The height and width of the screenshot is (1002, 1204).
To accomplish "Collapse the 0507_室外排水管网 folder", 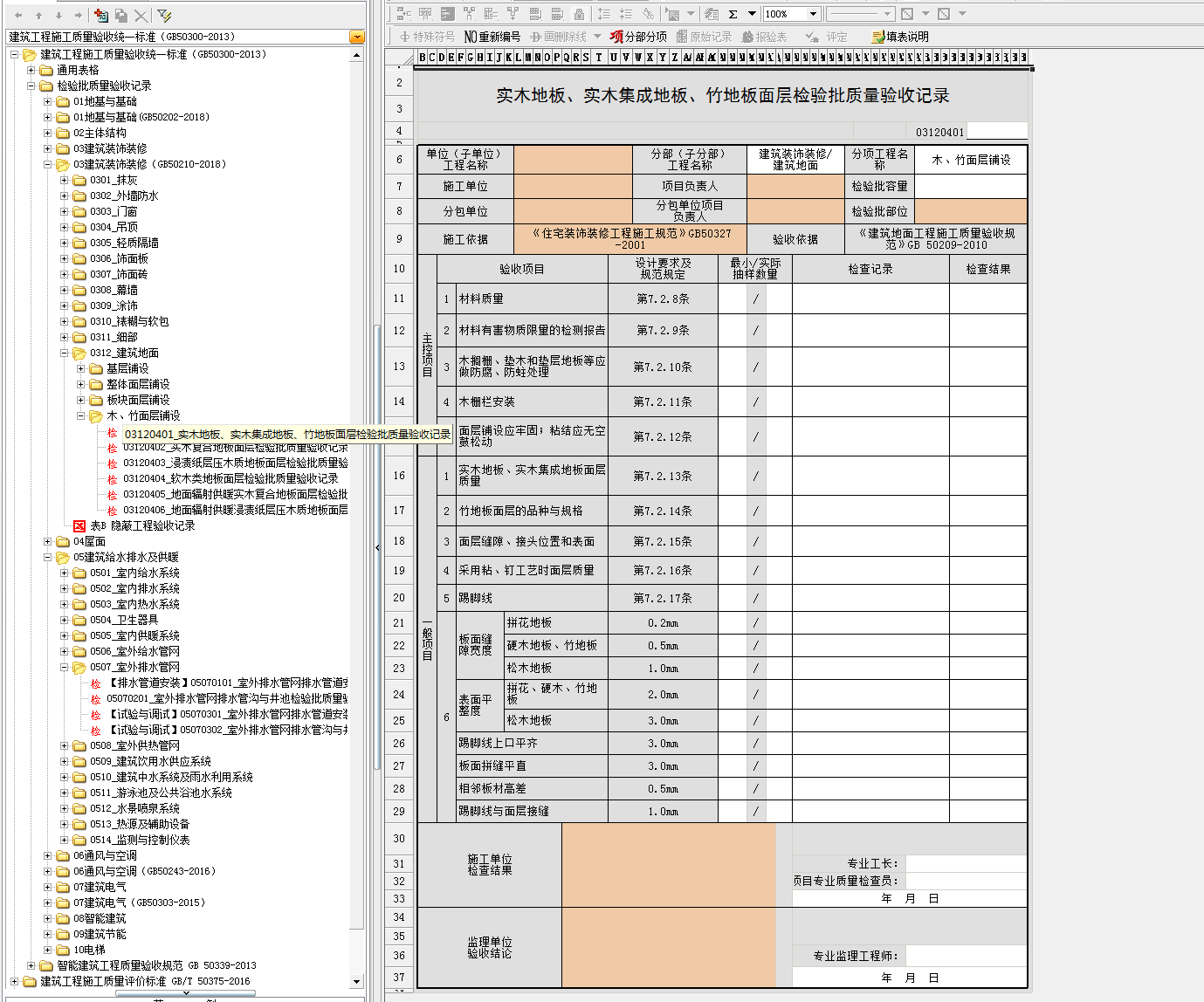I will (65, 667).
